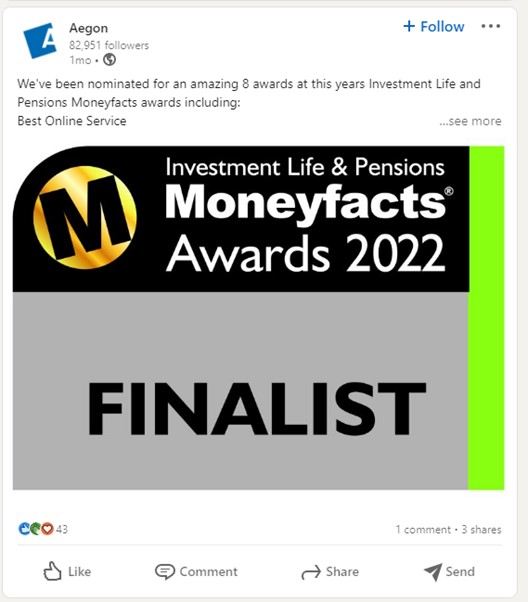The height and width of the screenshot is (602, 528).
Task: Click the speech bubble Comment icon
Action: [x=165, y=571]
